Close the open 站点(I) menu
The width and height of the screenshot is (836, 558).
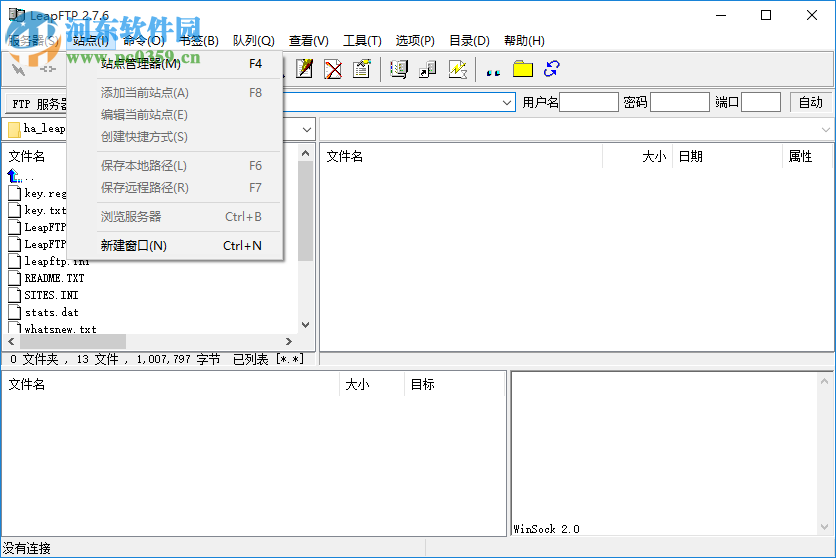[91, 41]
